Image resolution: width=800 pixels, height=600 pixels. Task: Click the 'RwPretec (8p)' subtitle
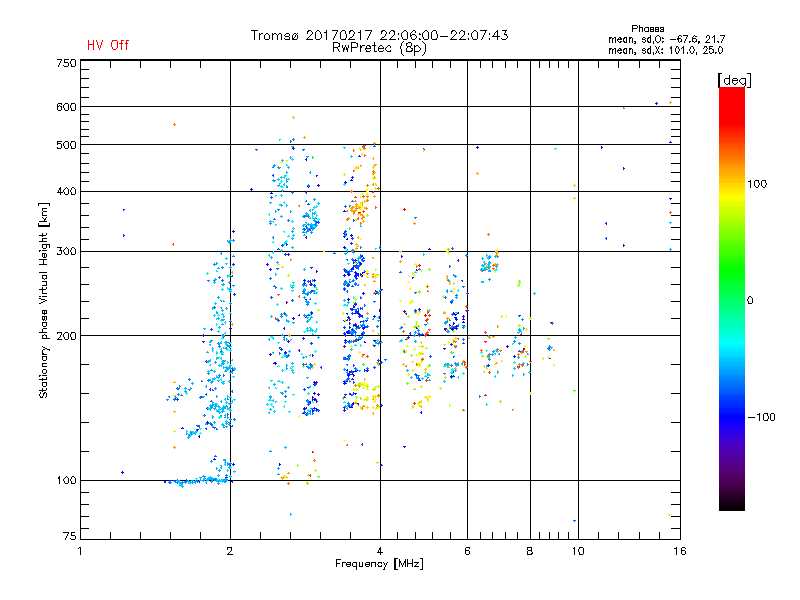pos(379,48)
